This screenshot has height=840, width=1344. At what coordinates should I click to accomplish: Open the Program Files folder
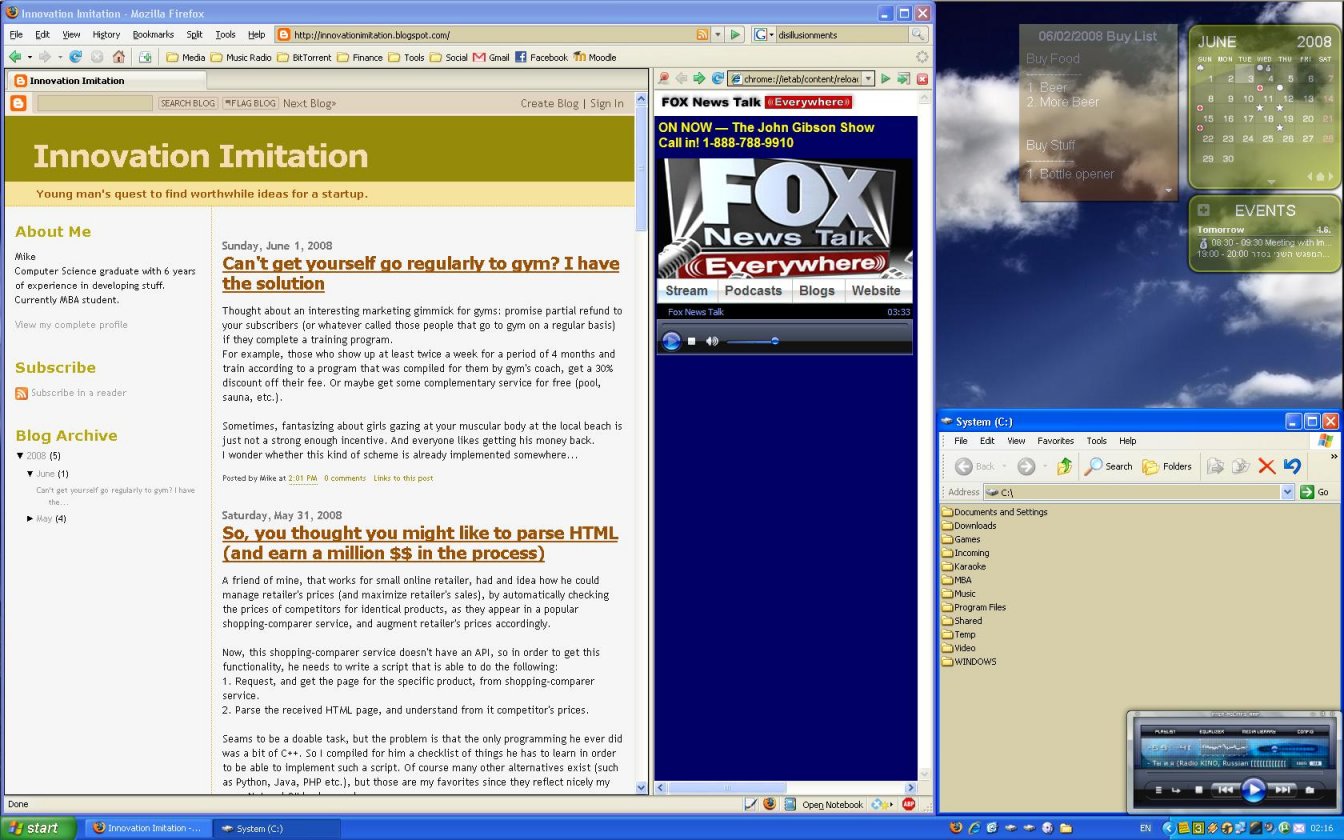[x=974, y=607]
